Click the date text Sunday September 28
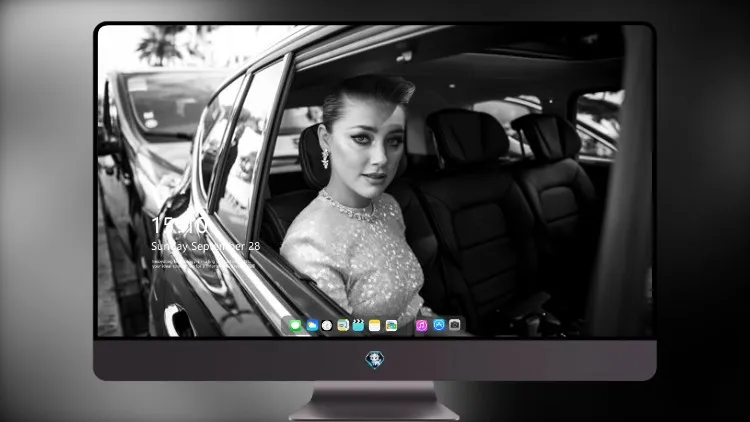This screenshot has width=750, height=422. pos(206,246)
